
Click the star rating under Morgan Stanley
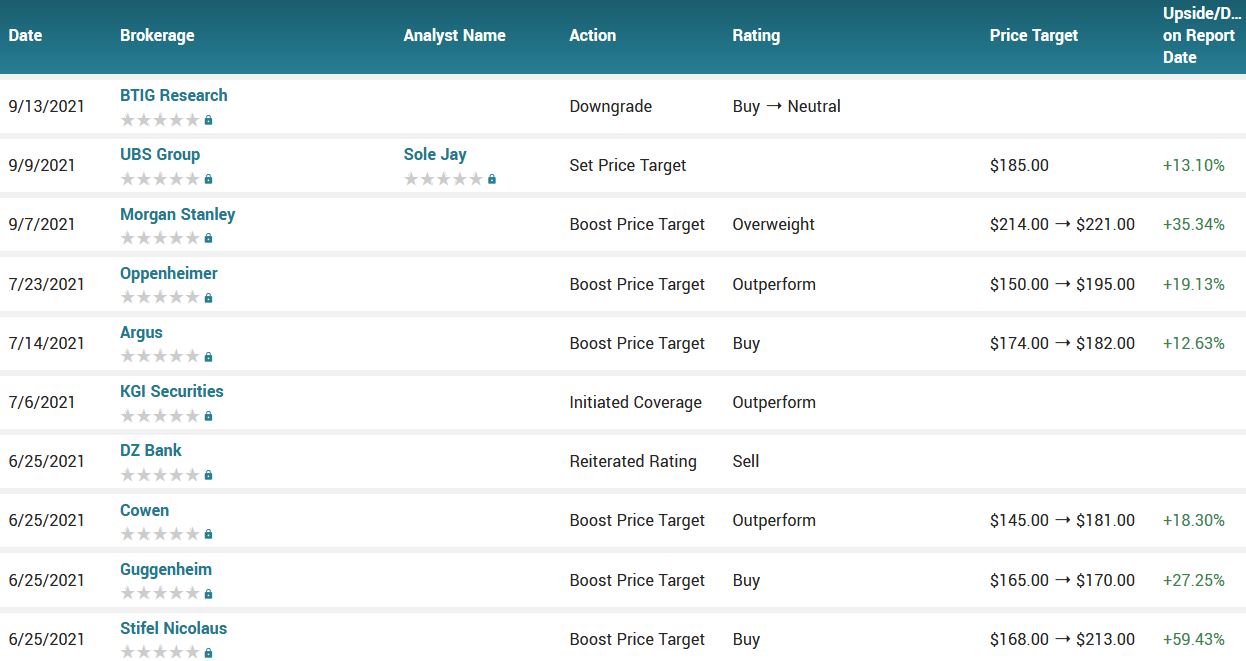pyautogui.click(x=160, y=238)
